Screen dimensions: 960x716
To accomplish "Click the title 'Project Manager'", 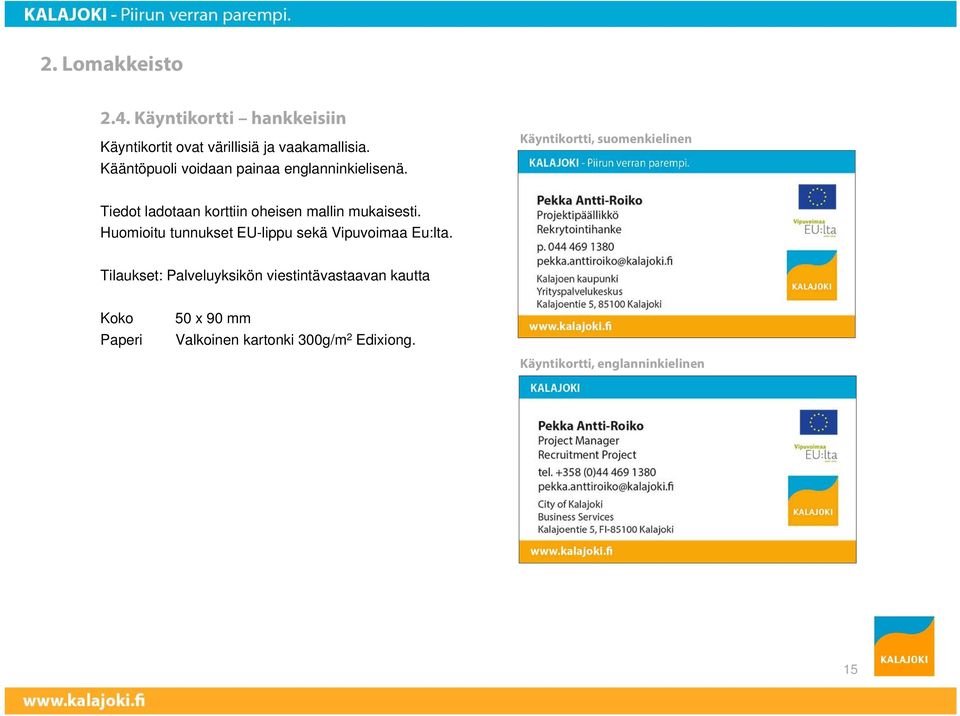I will (579, 441).
